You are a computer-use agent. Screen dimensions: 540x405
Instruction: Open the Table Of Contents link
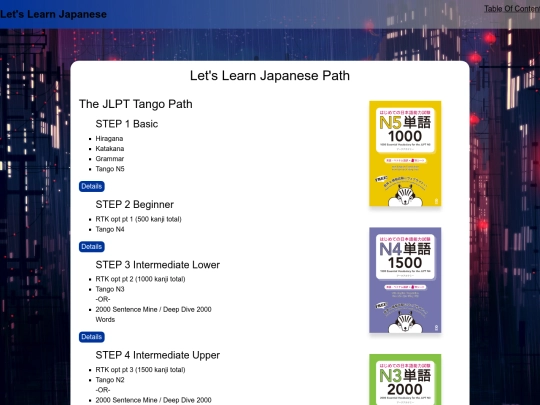512,9
